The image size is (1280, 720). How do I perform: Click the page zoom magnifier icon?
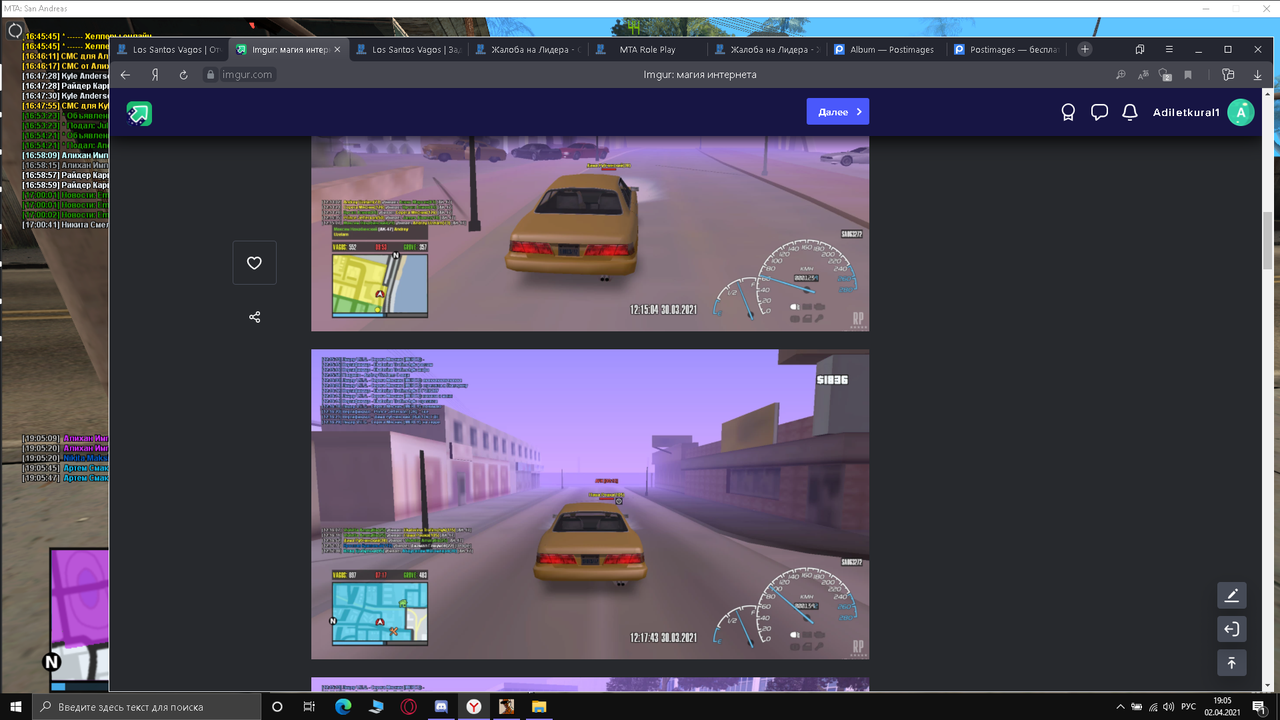(1121, 75)
